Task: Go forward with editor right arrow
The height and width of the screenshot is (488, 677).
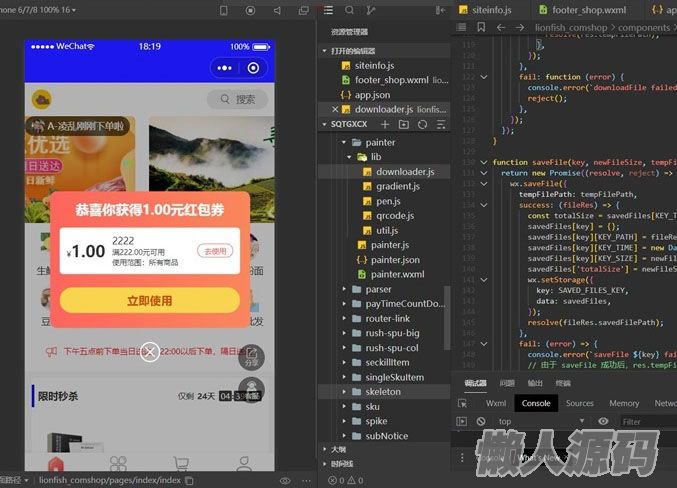Action: pos(520,28)
